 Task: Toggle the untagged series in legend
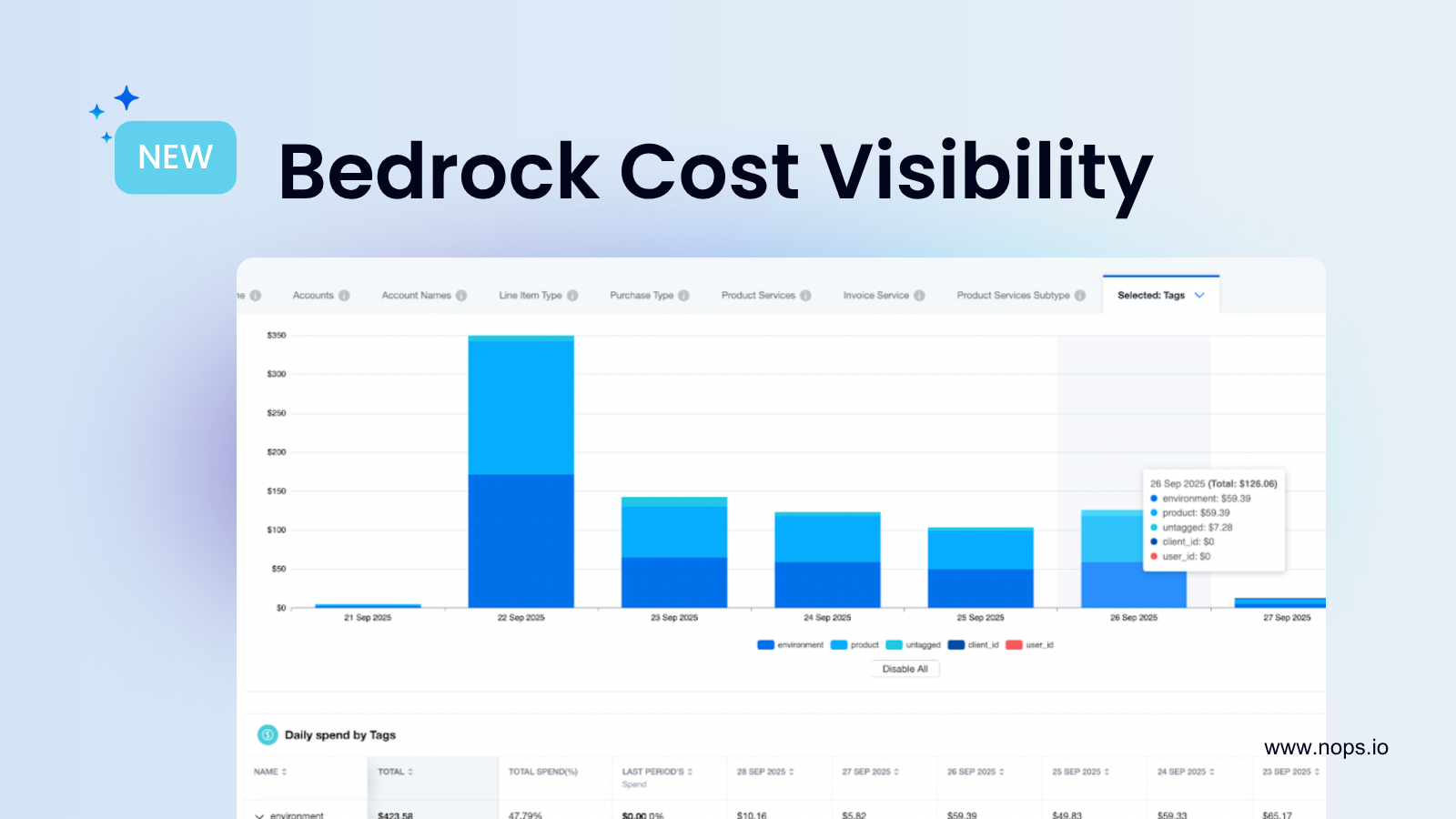click(913, 645)
